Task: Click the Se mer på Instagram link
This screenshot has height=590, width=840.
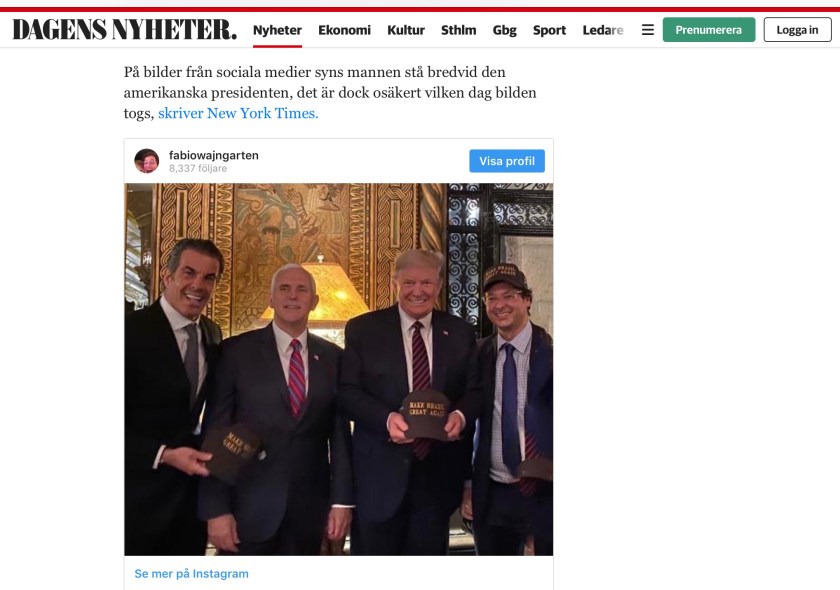Action: [191, 573]
